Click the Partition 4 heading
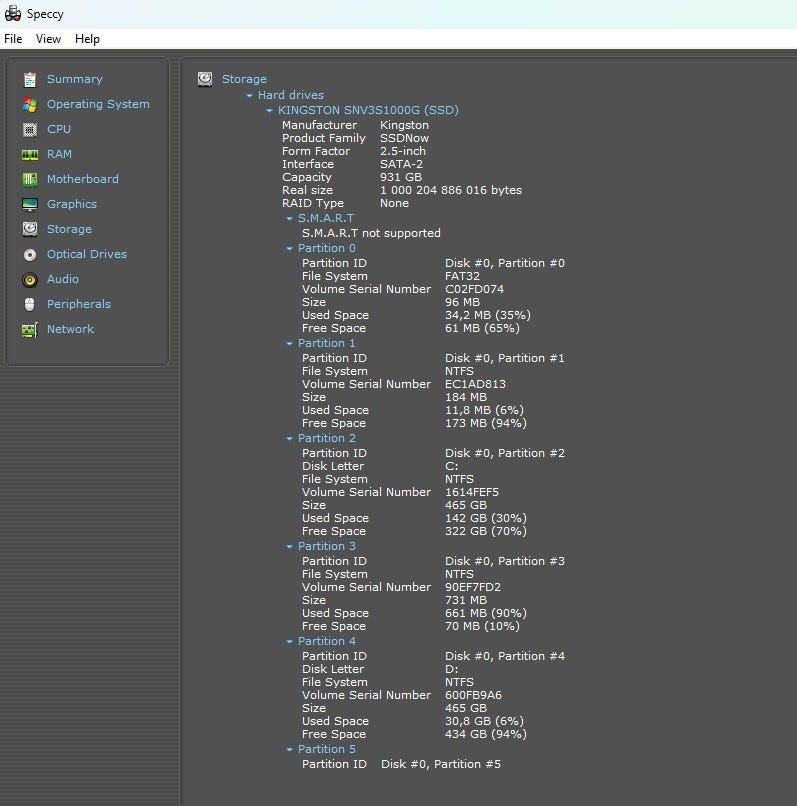The image size is (797, 806). tap(326, 641)
